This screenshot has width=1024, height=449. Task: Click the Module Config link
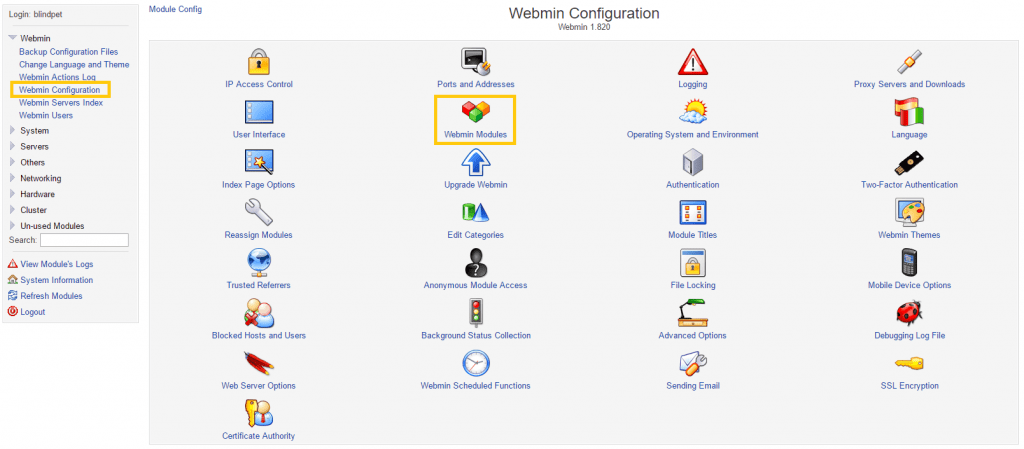176,10
